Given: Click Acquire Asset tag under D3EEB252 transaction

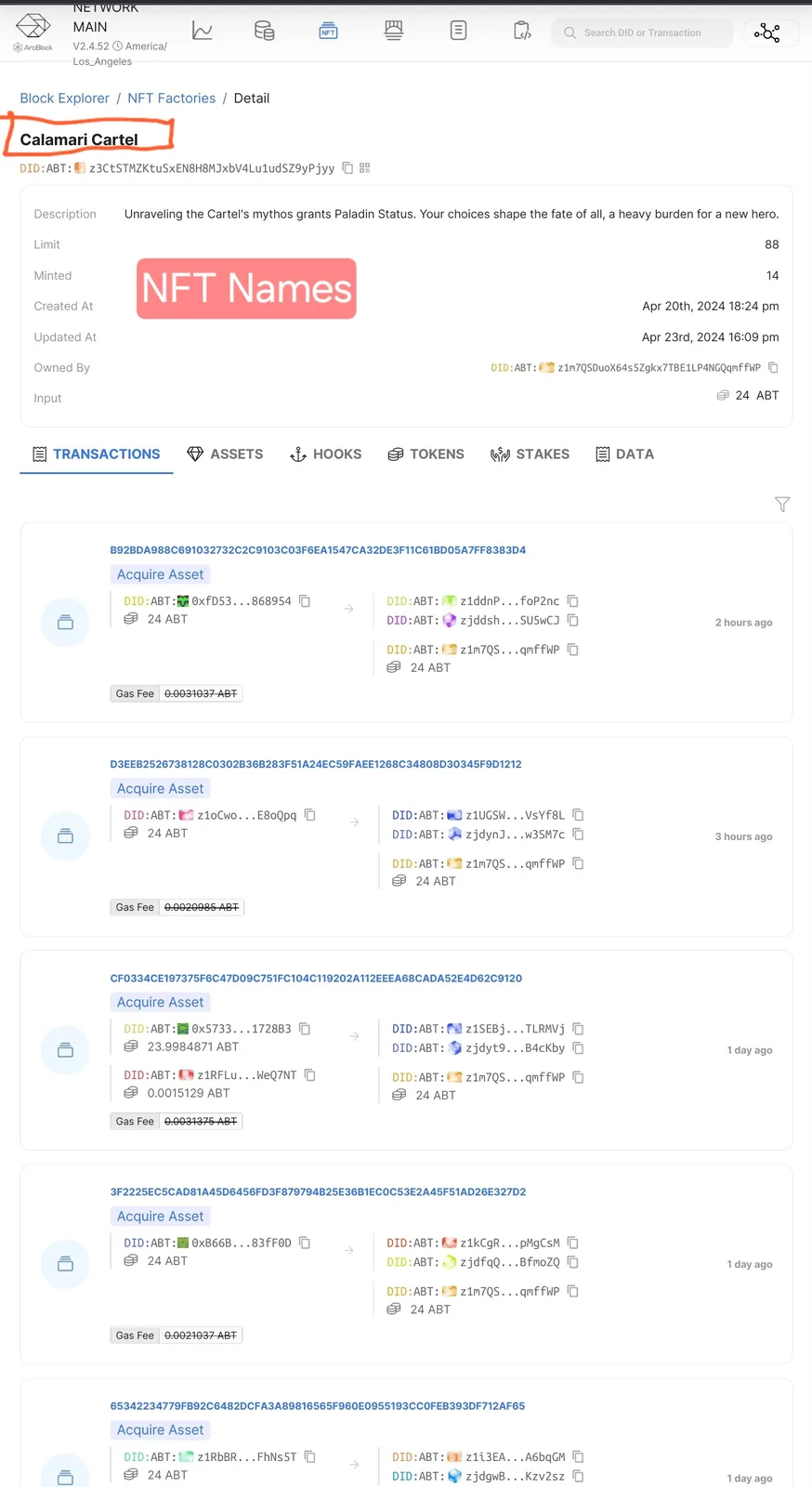Looking at the screenshot, I should [x=160, y=788].
